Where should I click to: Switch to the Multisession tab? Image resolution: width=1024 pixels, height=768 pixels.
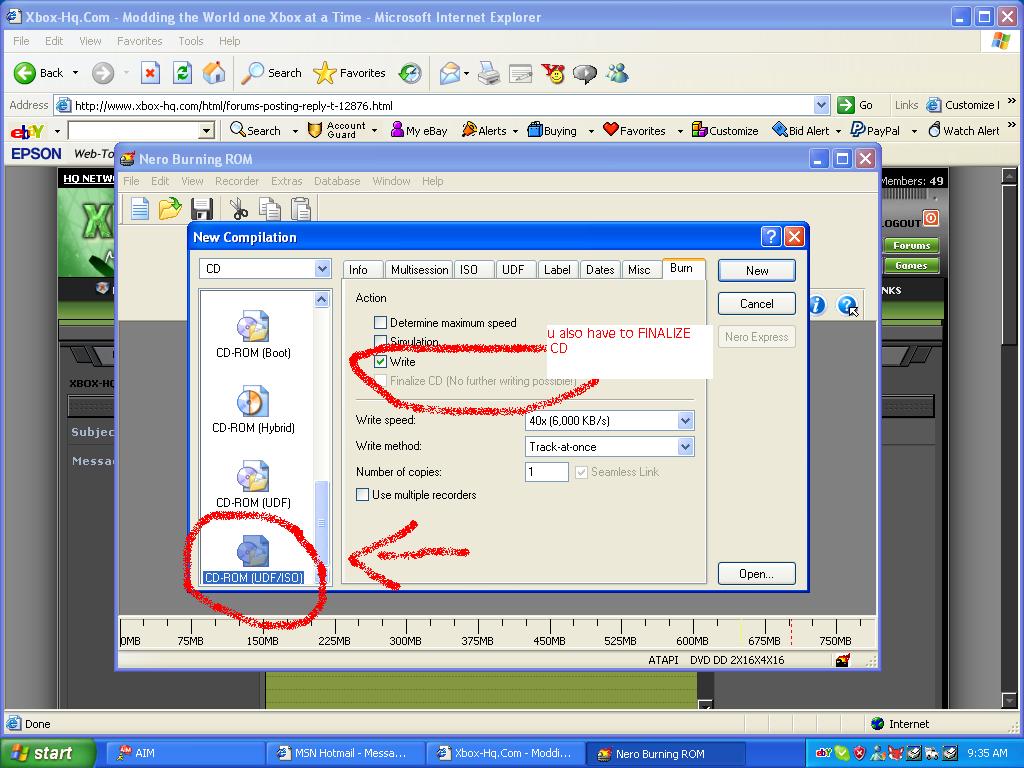coord(419,270)
